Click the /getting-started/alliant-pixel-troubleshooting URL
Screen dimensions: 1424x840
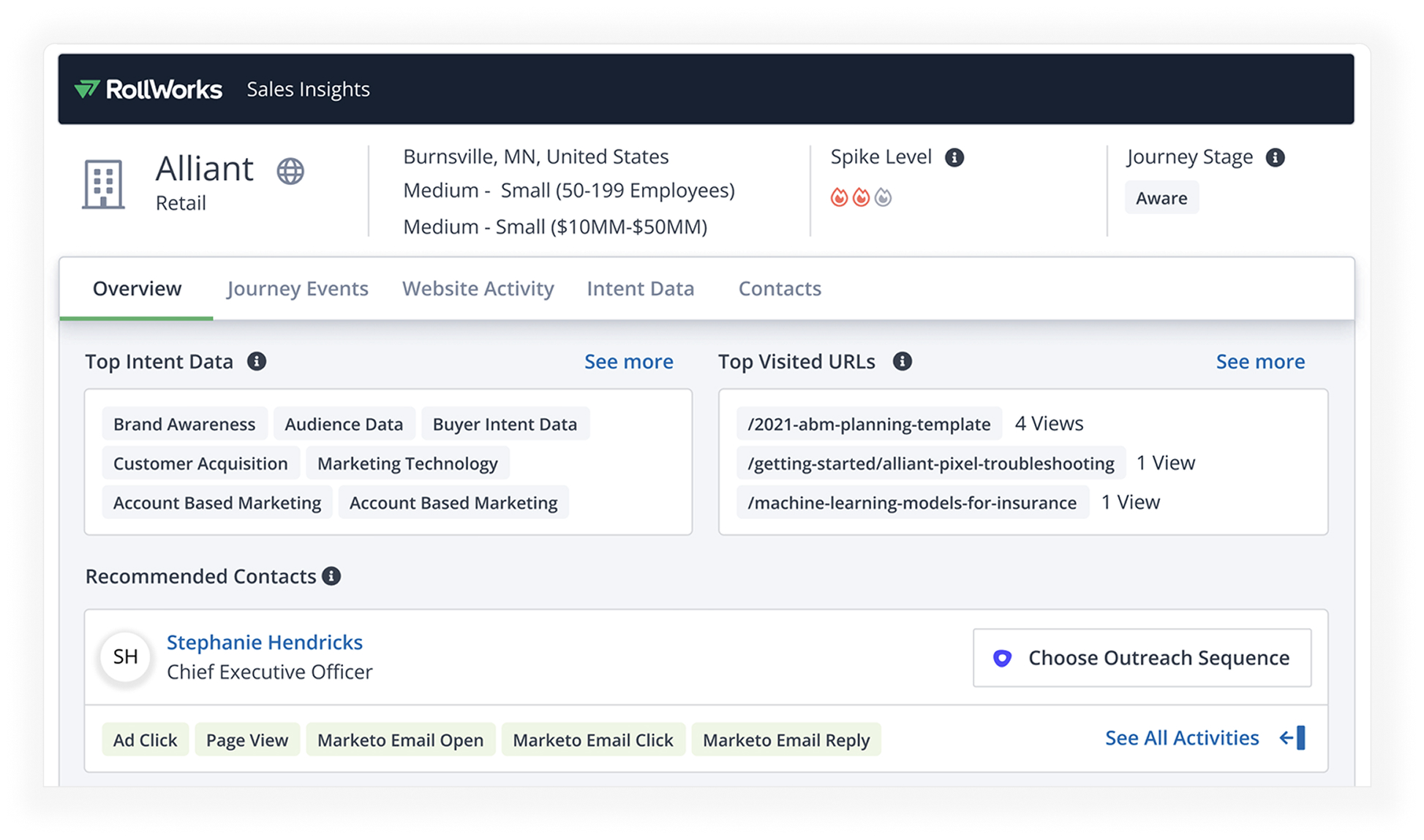point(930,463)
